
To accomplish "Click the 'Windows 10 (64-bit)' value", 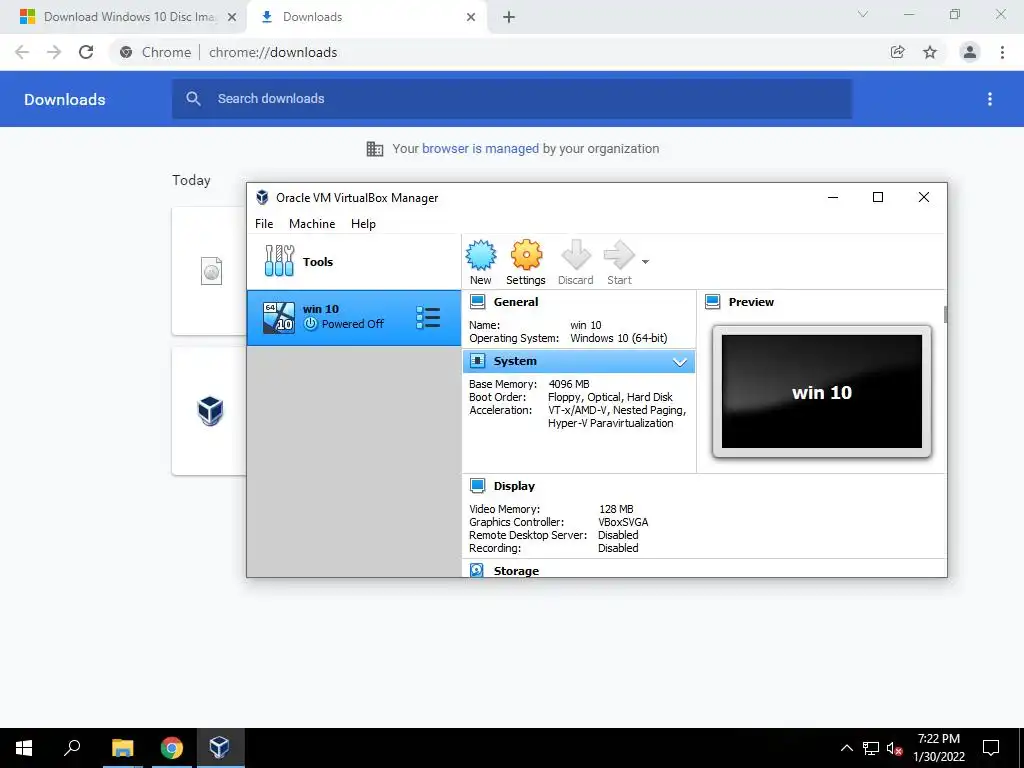I will [x=618, y=338].
